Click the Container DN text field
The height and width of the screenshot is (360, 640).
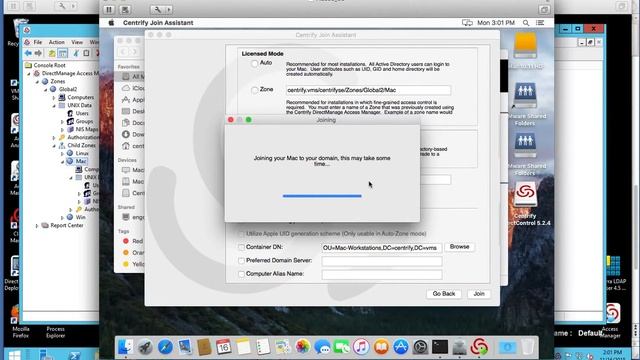click(x=382, y=248)
